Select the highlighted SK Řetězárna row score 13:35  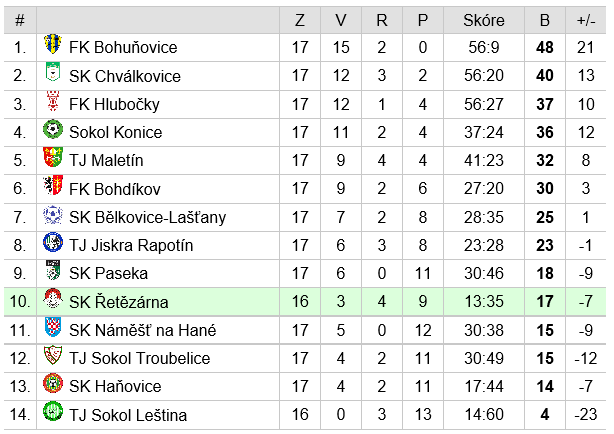tap(484, 302)
